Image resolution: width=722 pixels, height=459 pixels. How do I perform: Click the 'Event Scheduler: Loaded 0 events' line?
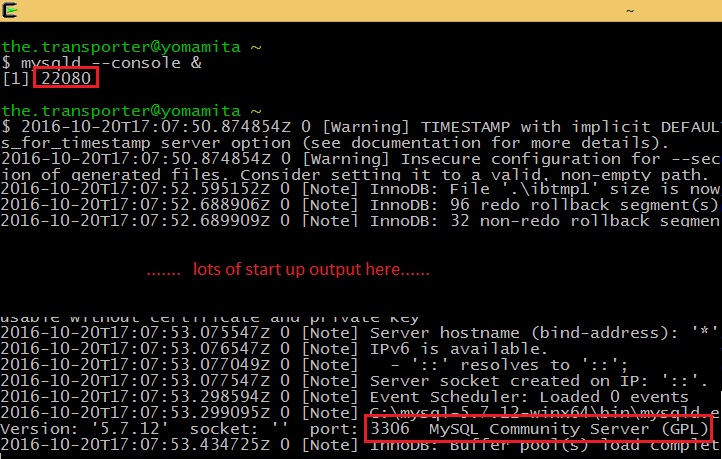[345, 397]
